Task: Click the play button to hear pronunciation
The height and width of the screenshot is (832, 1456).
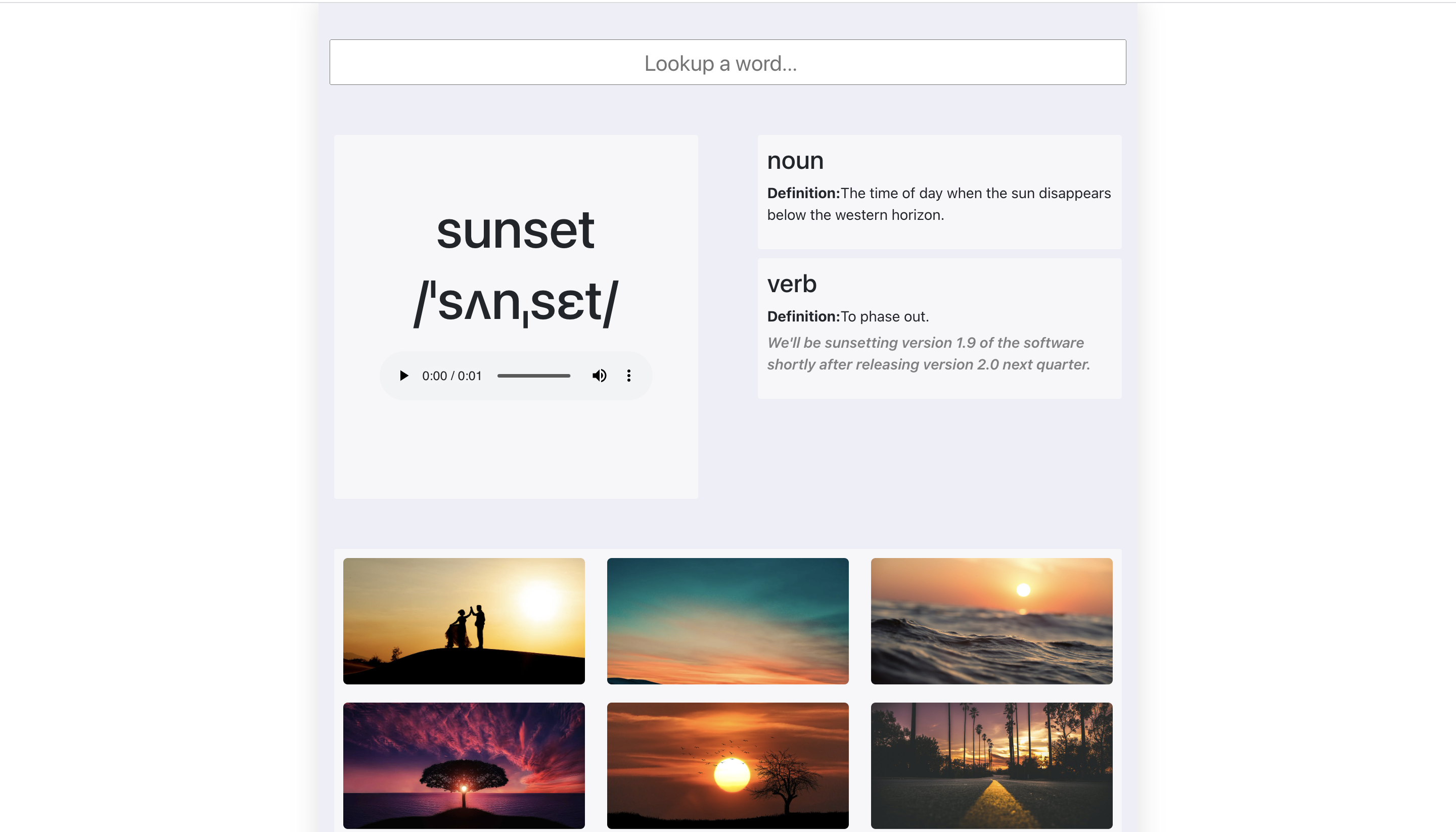Action: click(404, 375)
